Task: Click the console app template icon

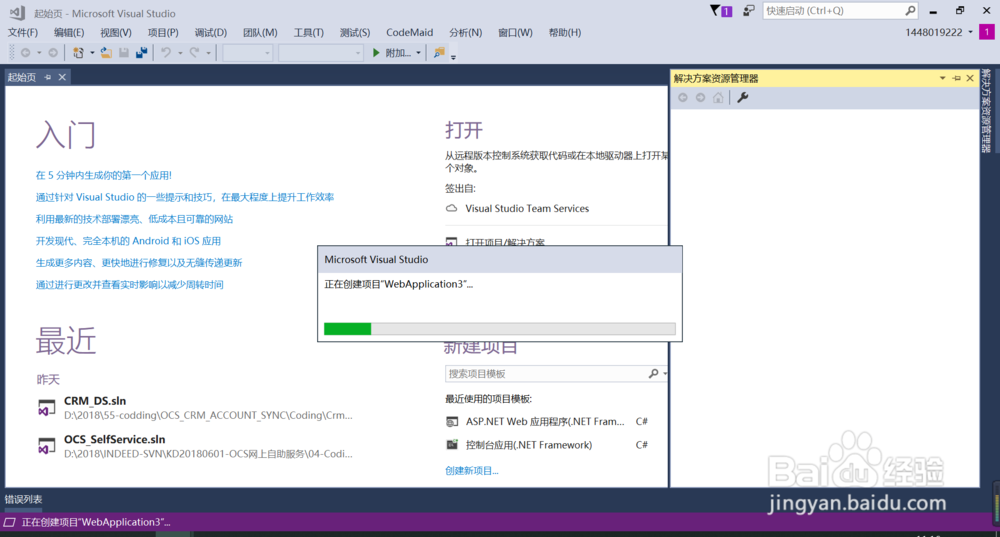Action: point(452,445)
